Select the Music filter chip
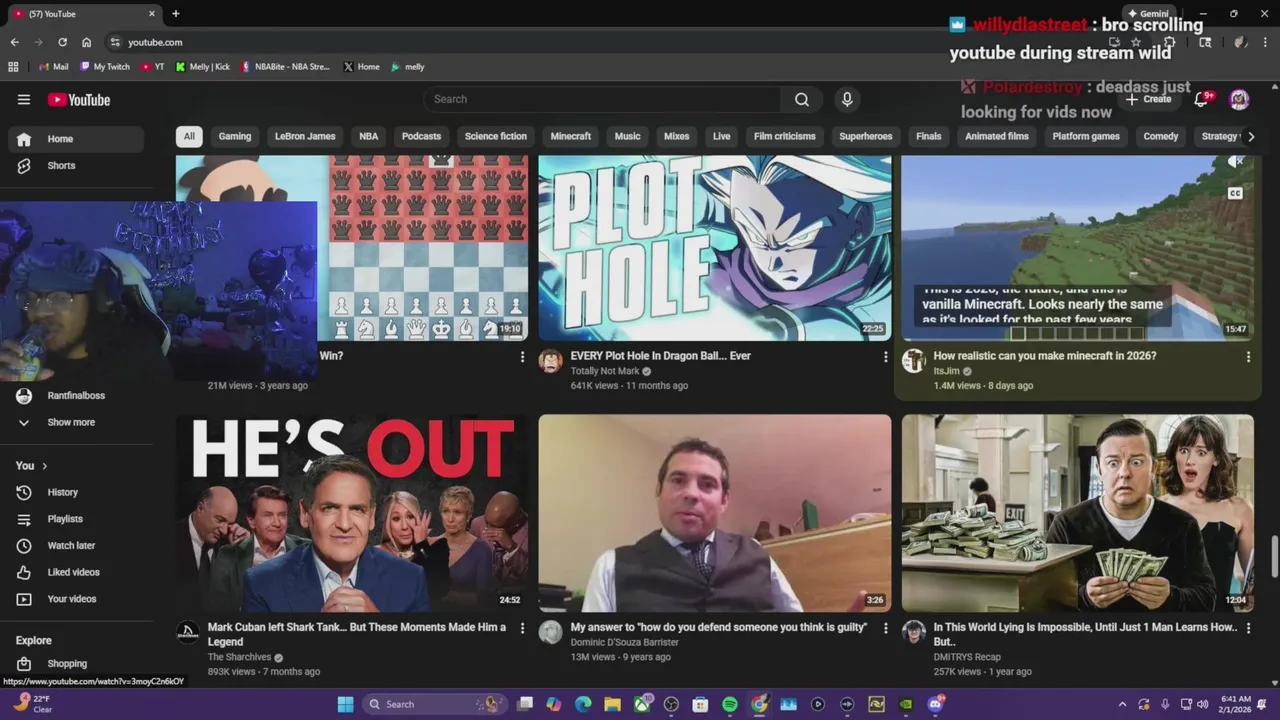Viewport: 1280px width, 720px height. (x=627, y=136)
